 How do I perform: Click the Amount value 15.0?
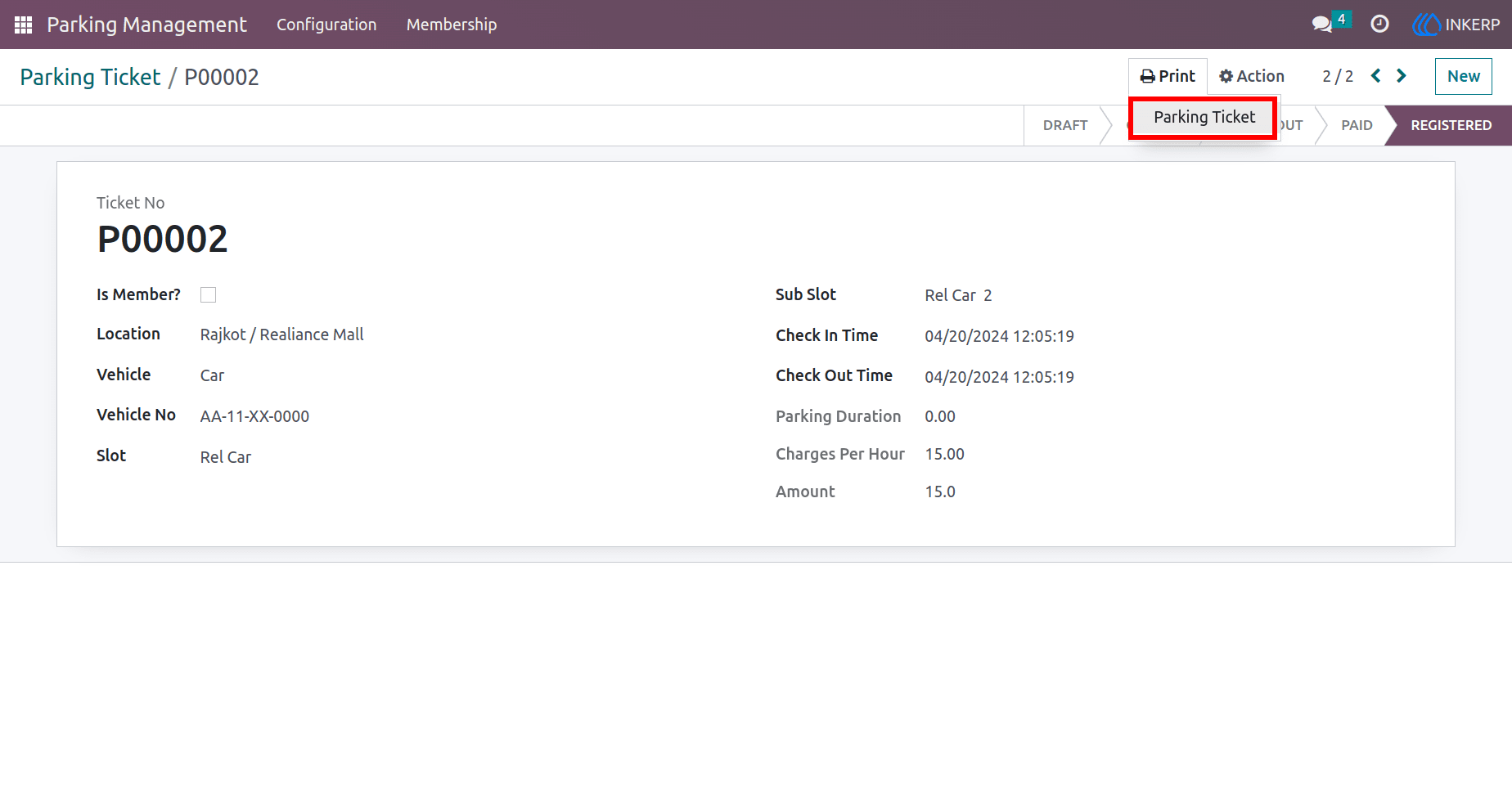click(x=940, y=492)
